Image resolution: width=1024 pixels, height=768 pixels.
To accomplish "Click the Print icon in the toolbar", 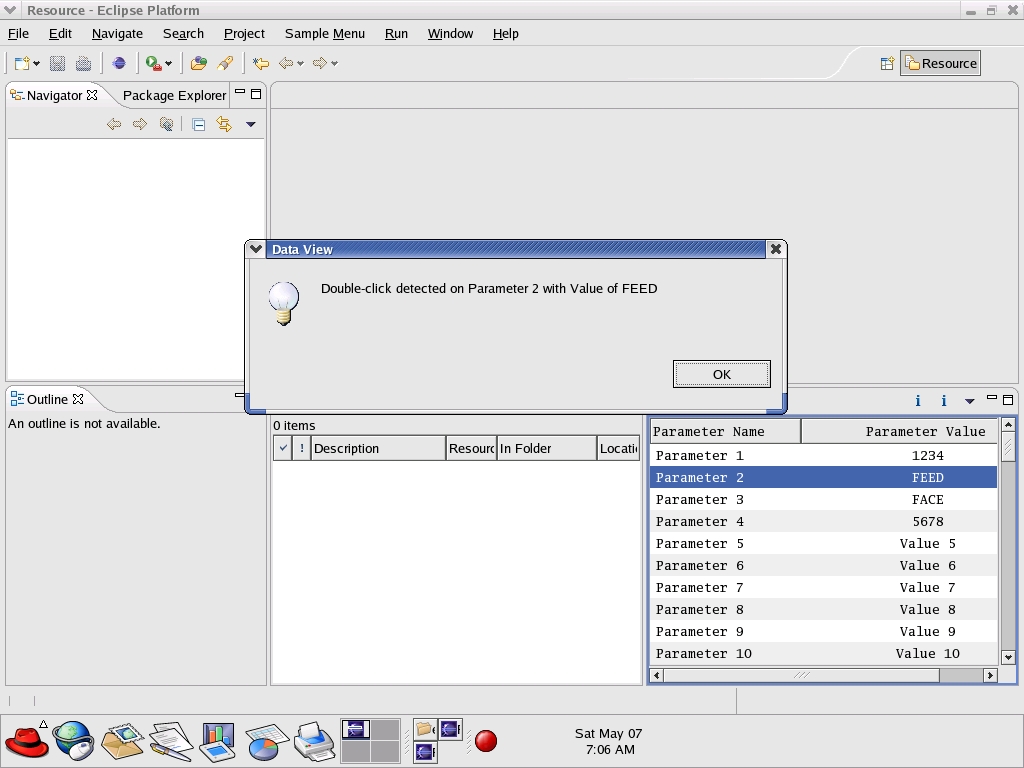I will tap(84, 63).
